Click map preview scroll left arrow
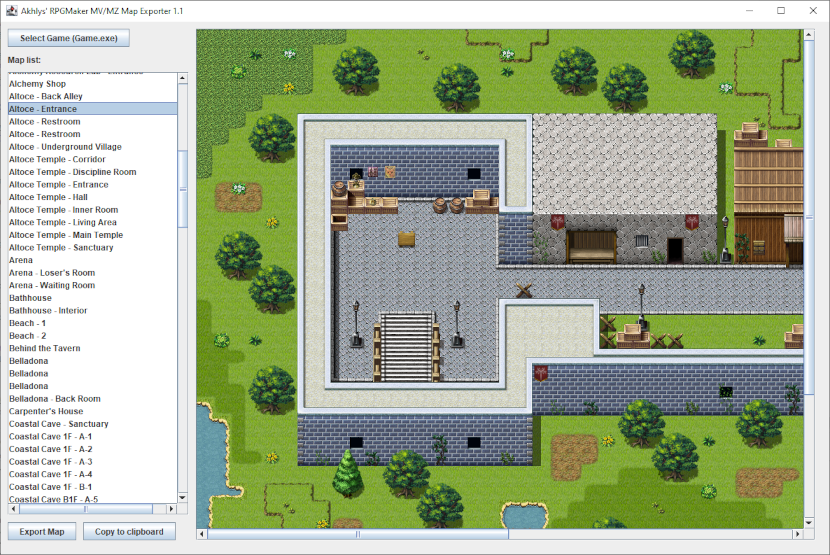830x555 pixels. point(202,534)
